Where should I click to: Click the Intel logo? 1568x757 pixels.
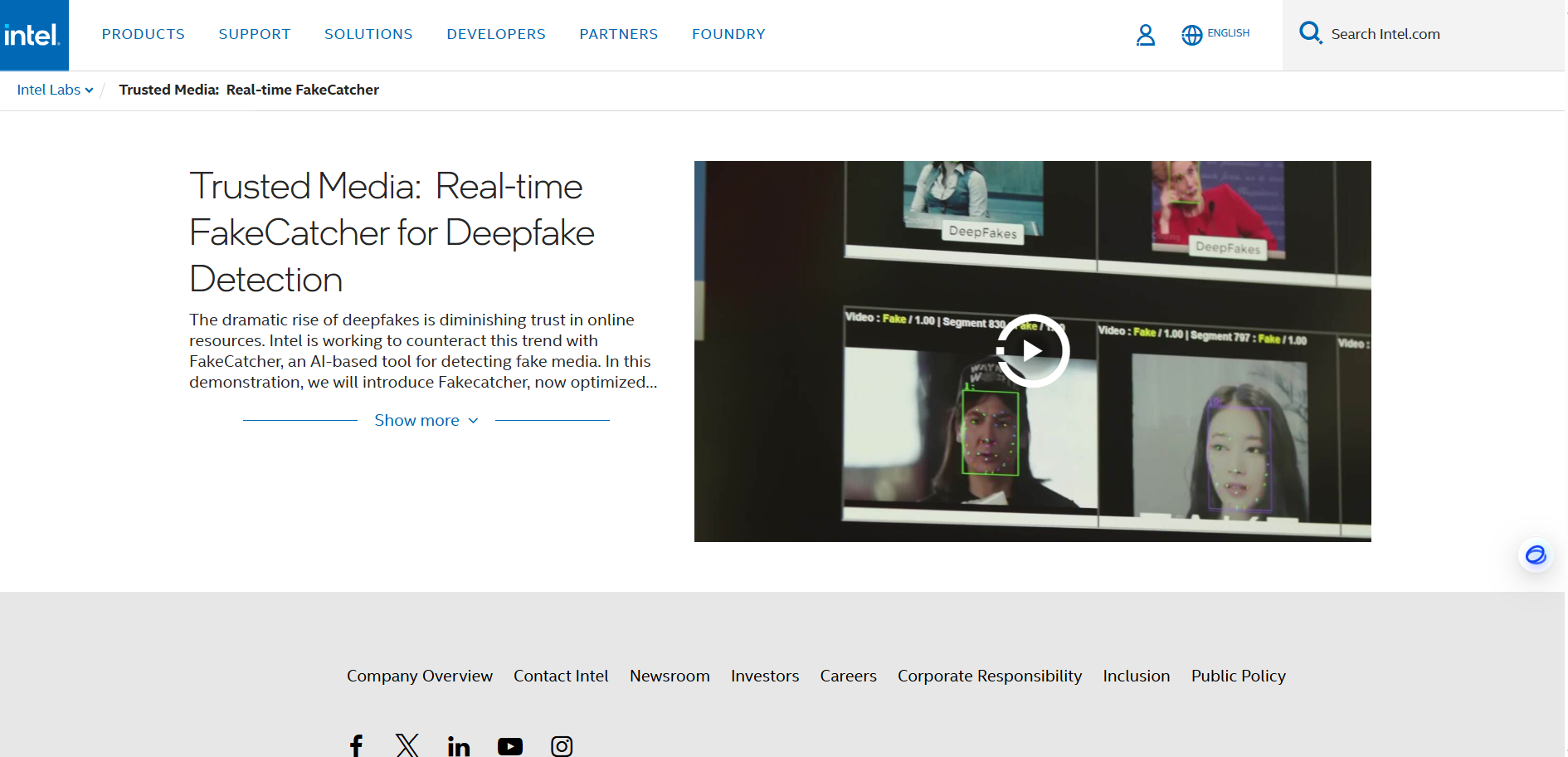(34, 35)
